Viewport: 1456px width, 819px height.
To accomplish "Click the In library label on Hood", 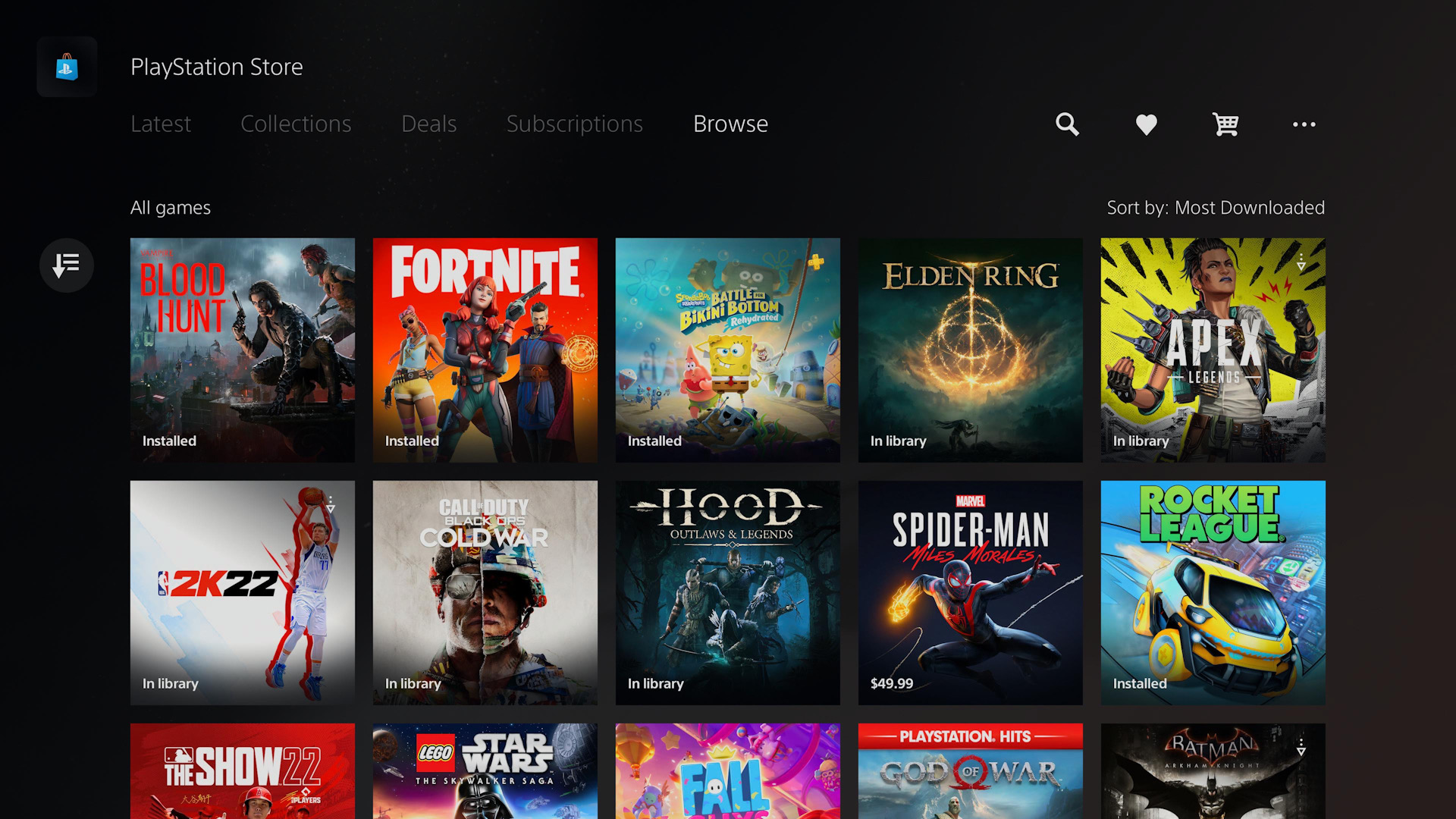I will pos(655,684).
